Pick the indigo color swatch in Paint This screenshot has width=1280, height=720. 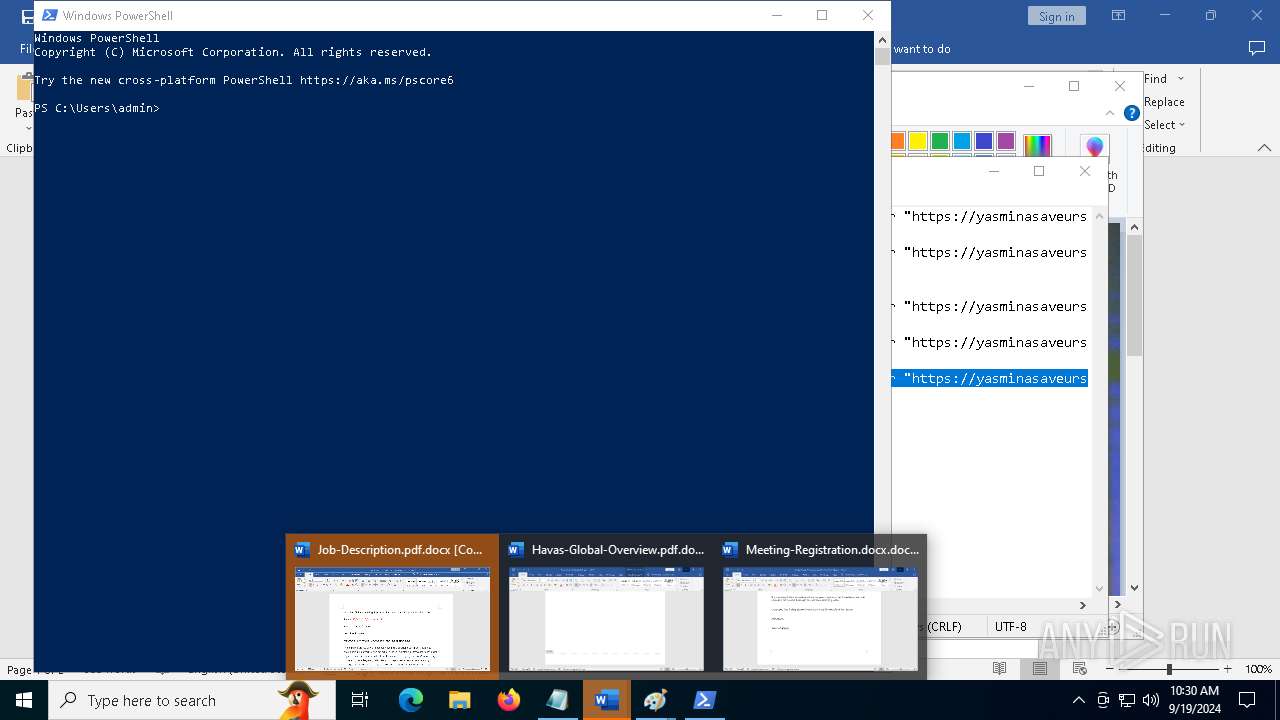[x=984, y=141]
